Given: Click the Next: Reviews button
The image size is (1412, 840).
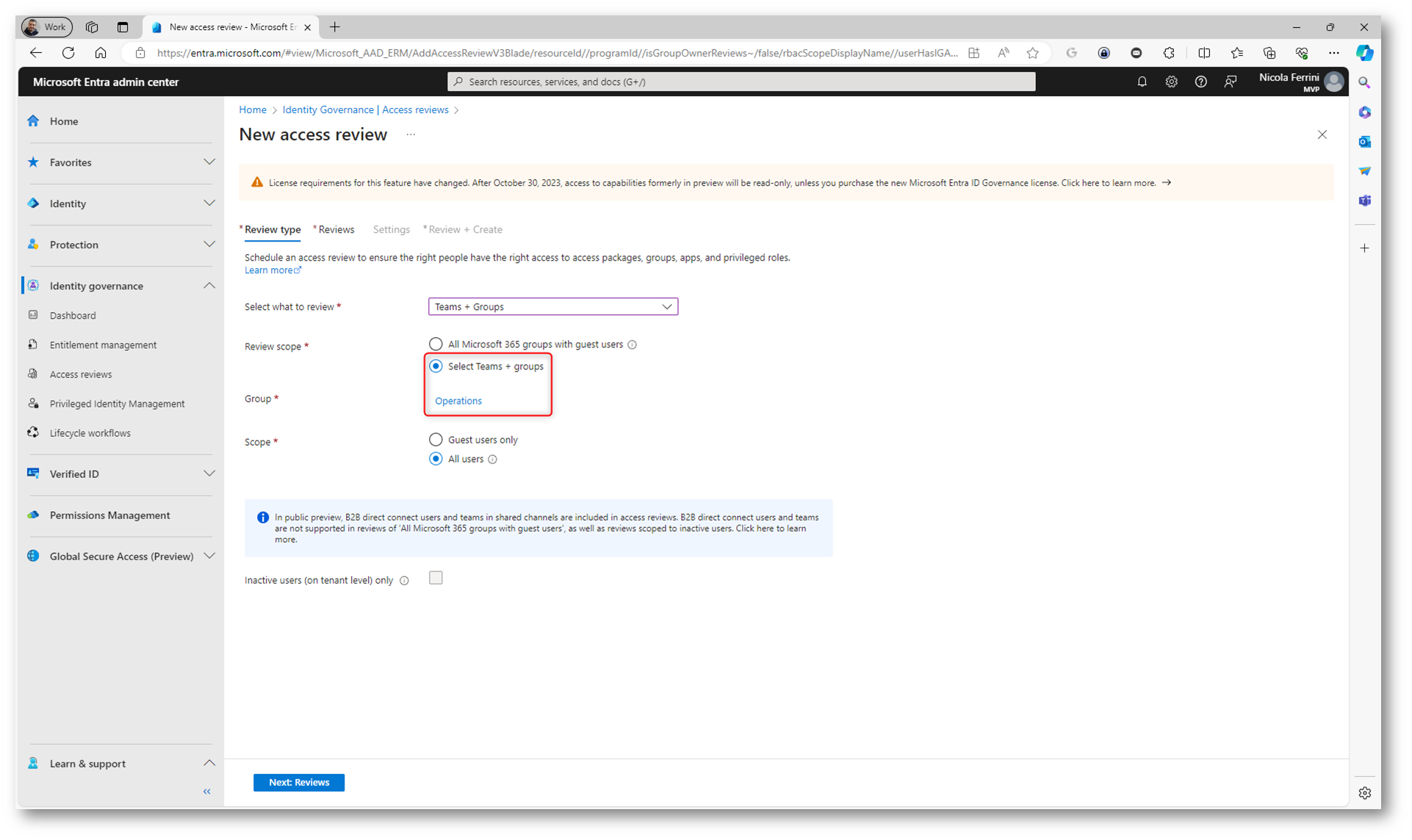Looking at the screenshot, I should (298, 783).
